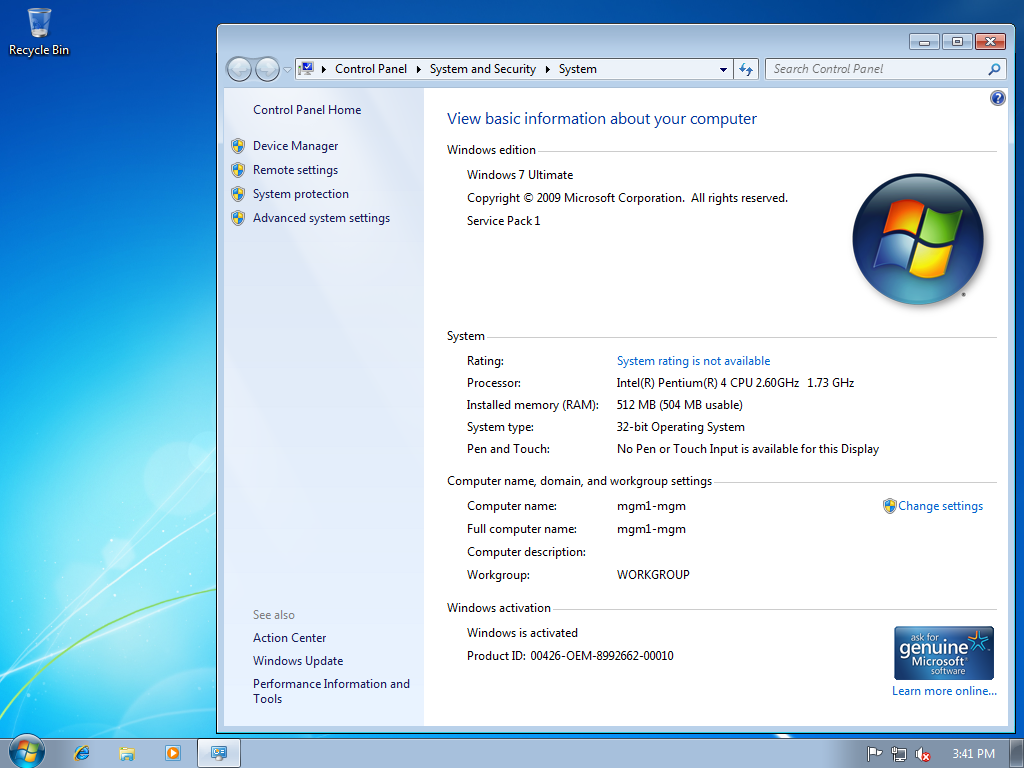
Task: Launch Windows Media Player from the taskbar
Action: pos(172,752)
